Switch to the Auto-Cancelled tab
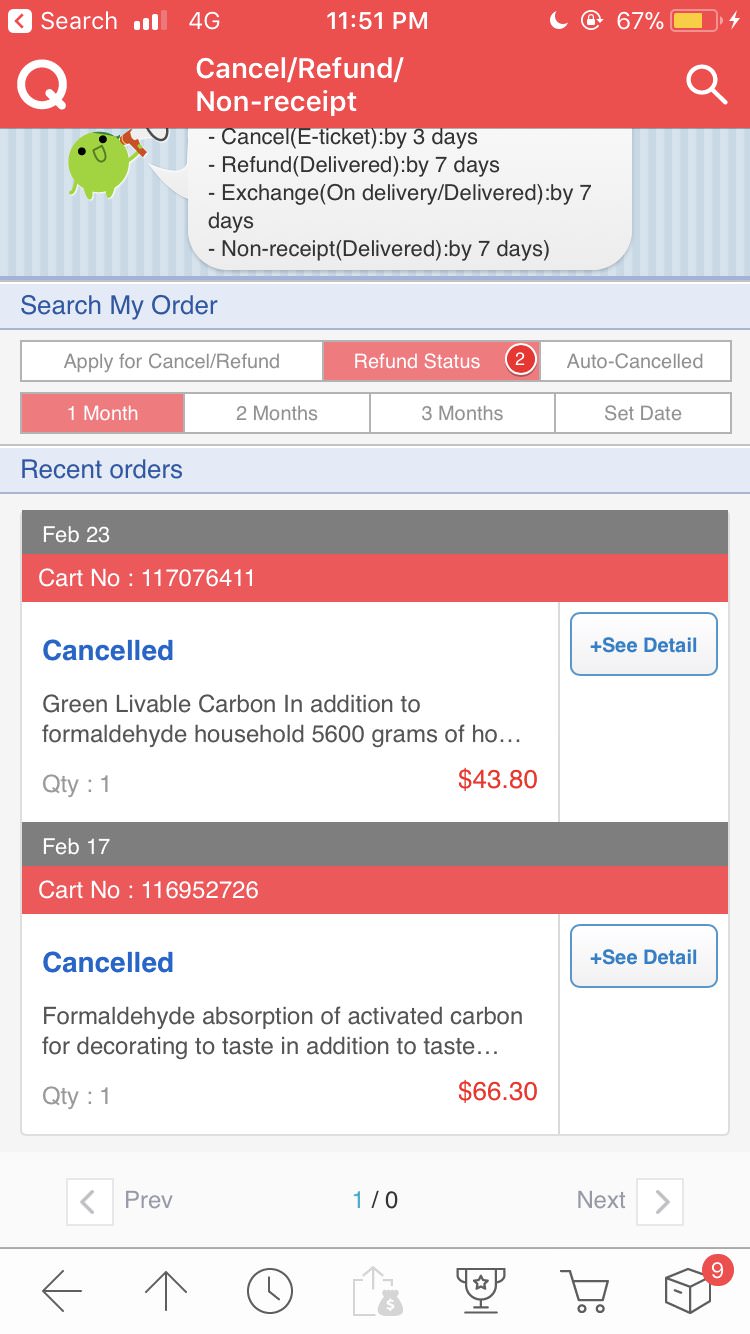 635,361
